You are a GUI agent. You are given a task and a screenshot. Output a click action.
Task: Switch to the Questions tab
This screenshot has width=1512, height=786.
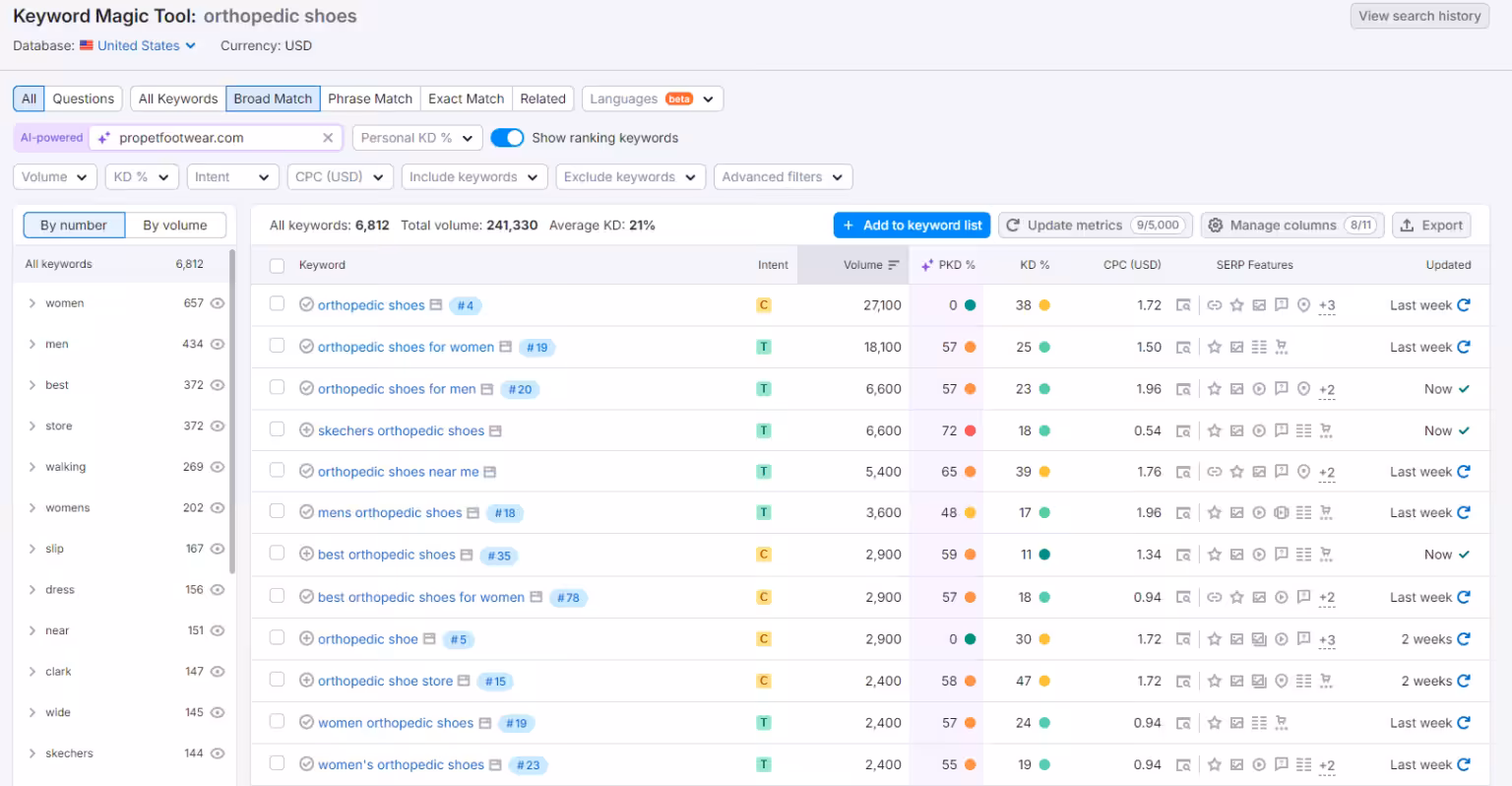[84, 98]
